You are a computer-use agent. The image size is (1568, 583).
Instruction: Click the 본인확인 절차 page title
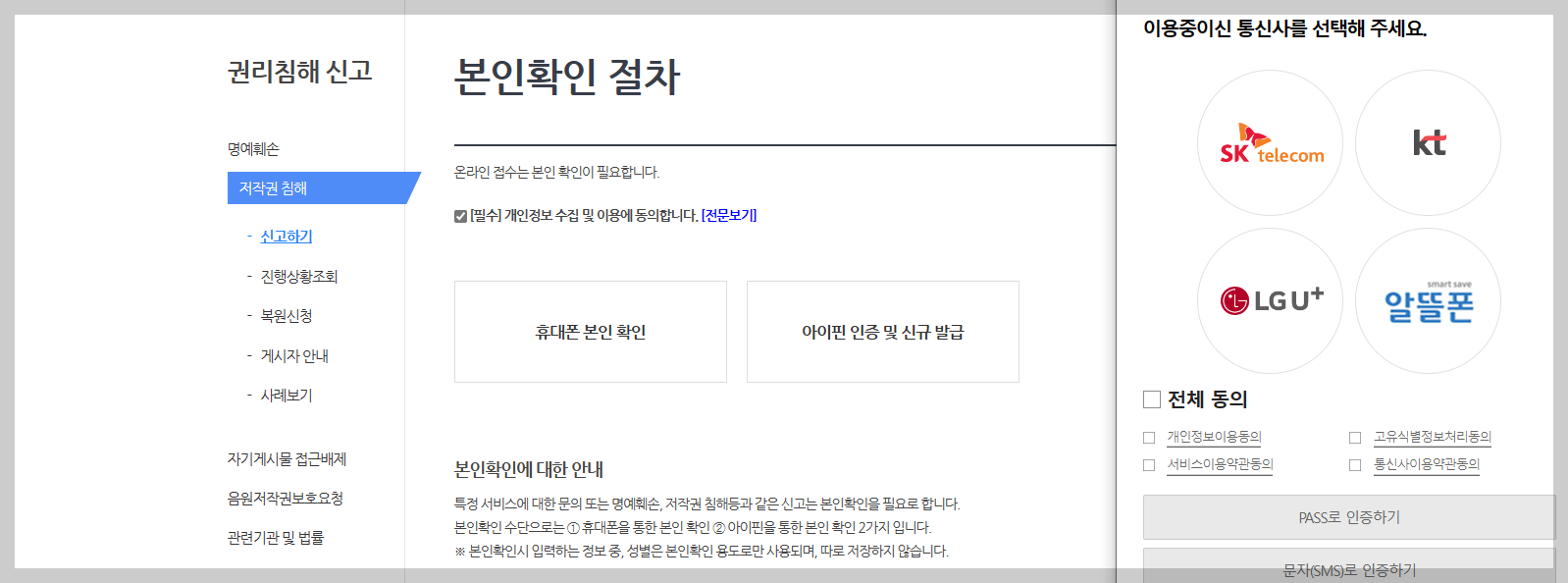click(x=567, y=77)
